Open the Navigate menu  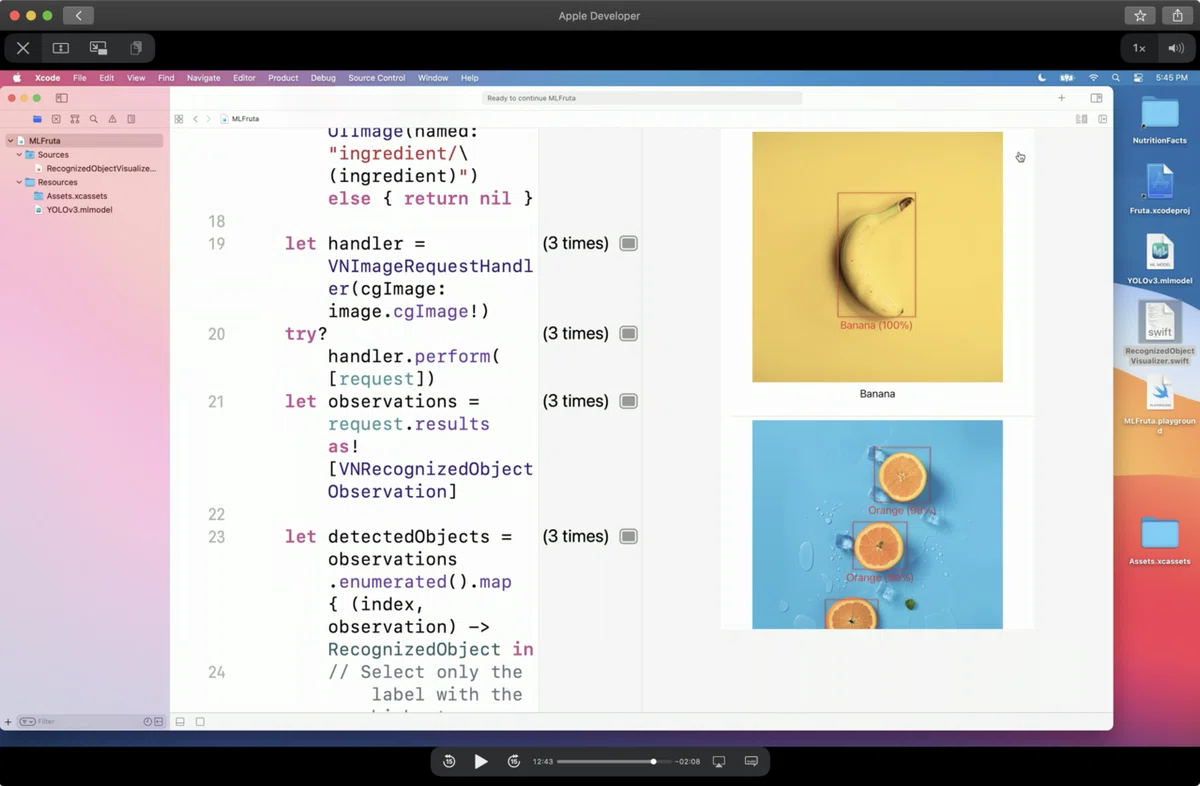(204, 78)
